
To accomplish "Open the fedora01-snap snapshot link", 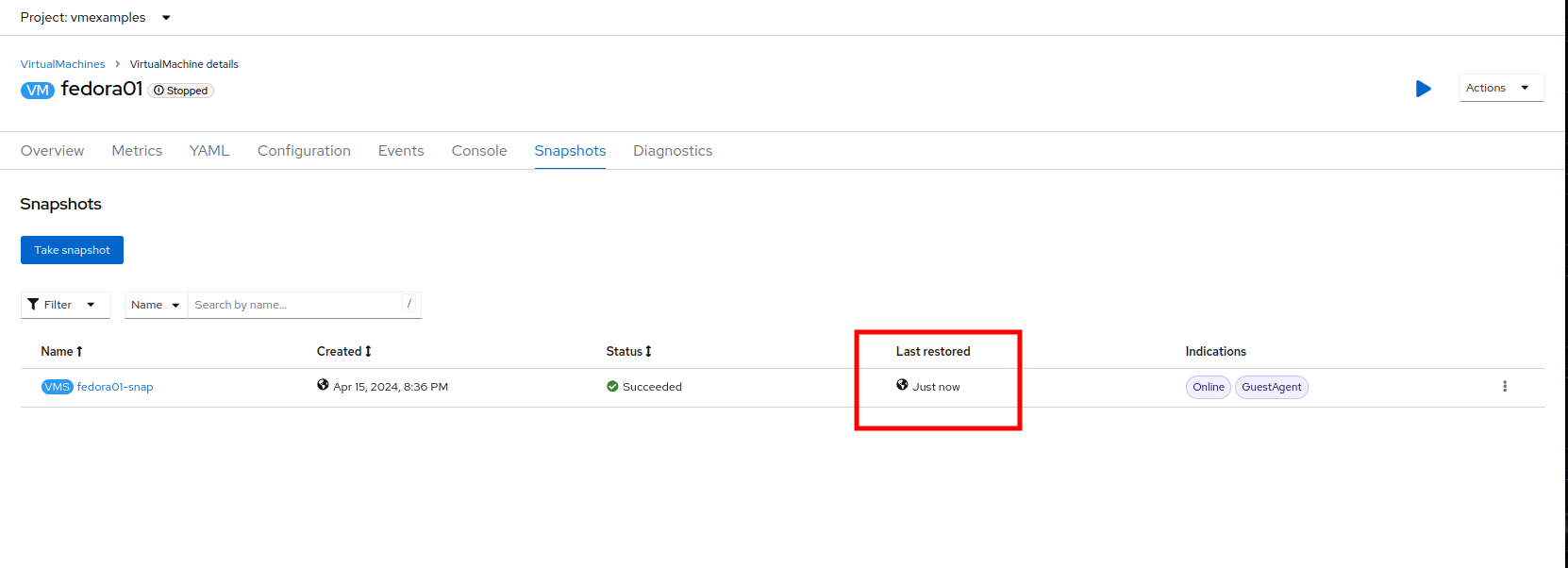I will [115, 387].
